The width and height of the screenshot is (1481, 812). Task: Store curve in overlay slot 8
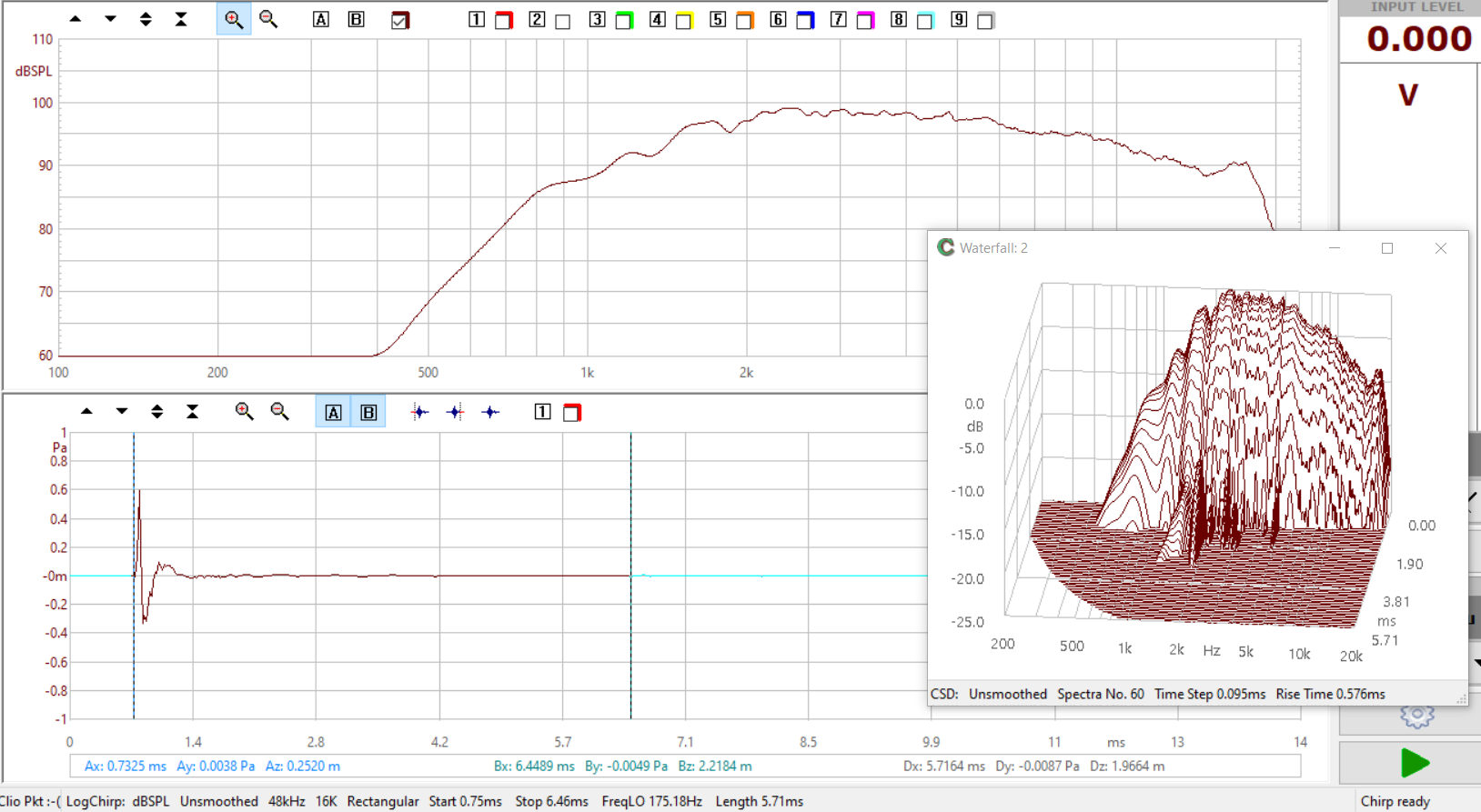tap(899, 19)
